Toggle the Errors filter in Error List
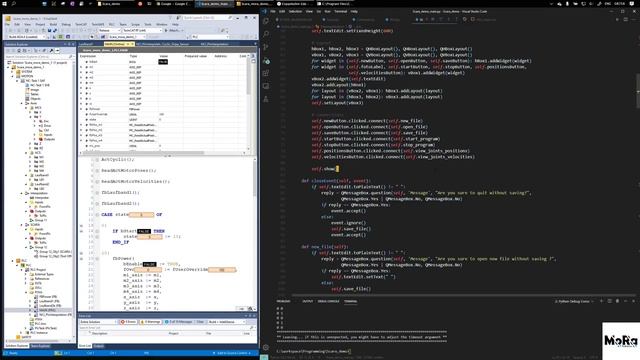Image resolution: width=640 pixels, height=360 pixels. pos(129,322)
